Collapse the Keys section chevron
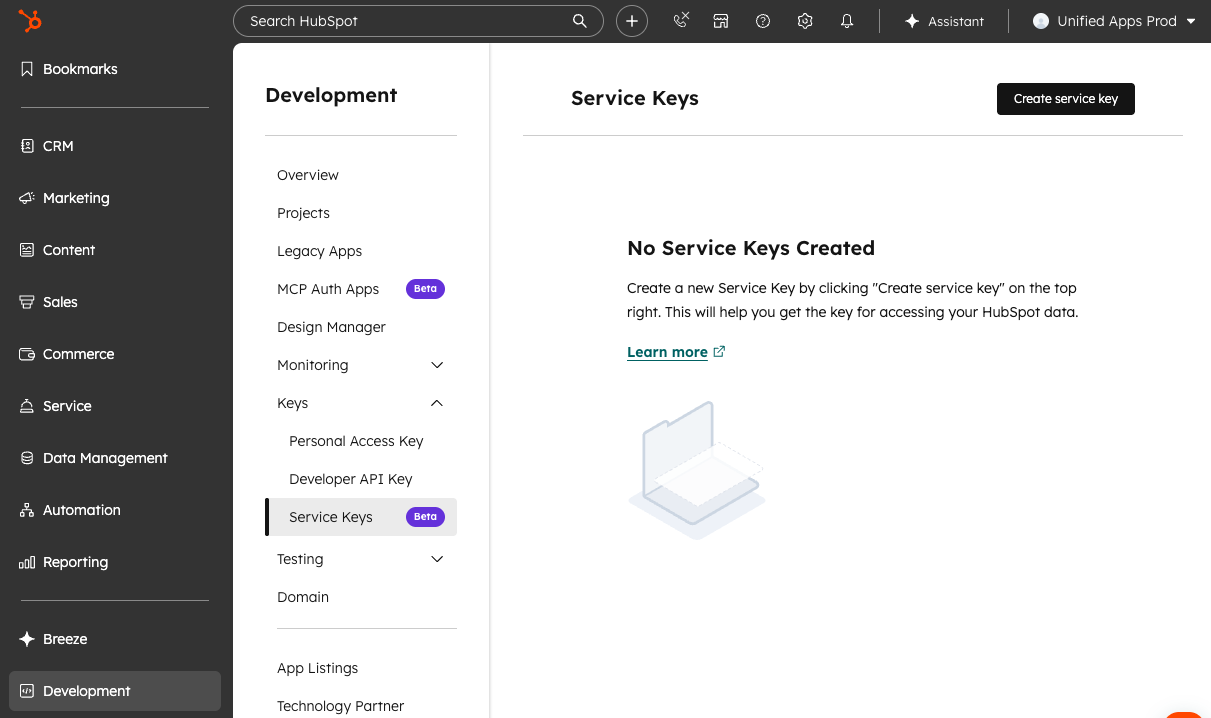 click(437, 403)
